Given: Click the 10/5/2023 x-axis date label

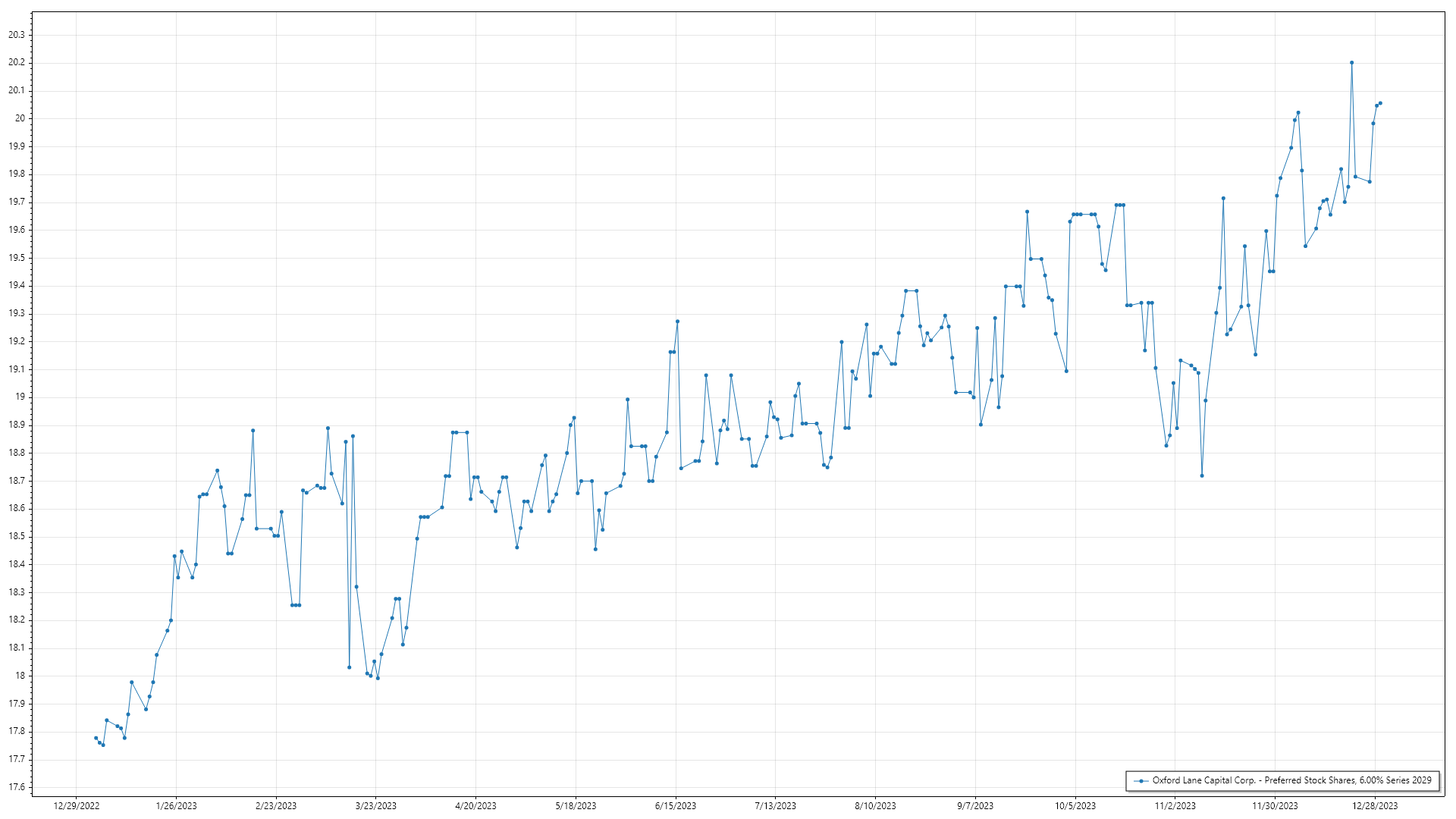Looking at the screenshot, I should pyautogui.click(x=1075, y=806).
